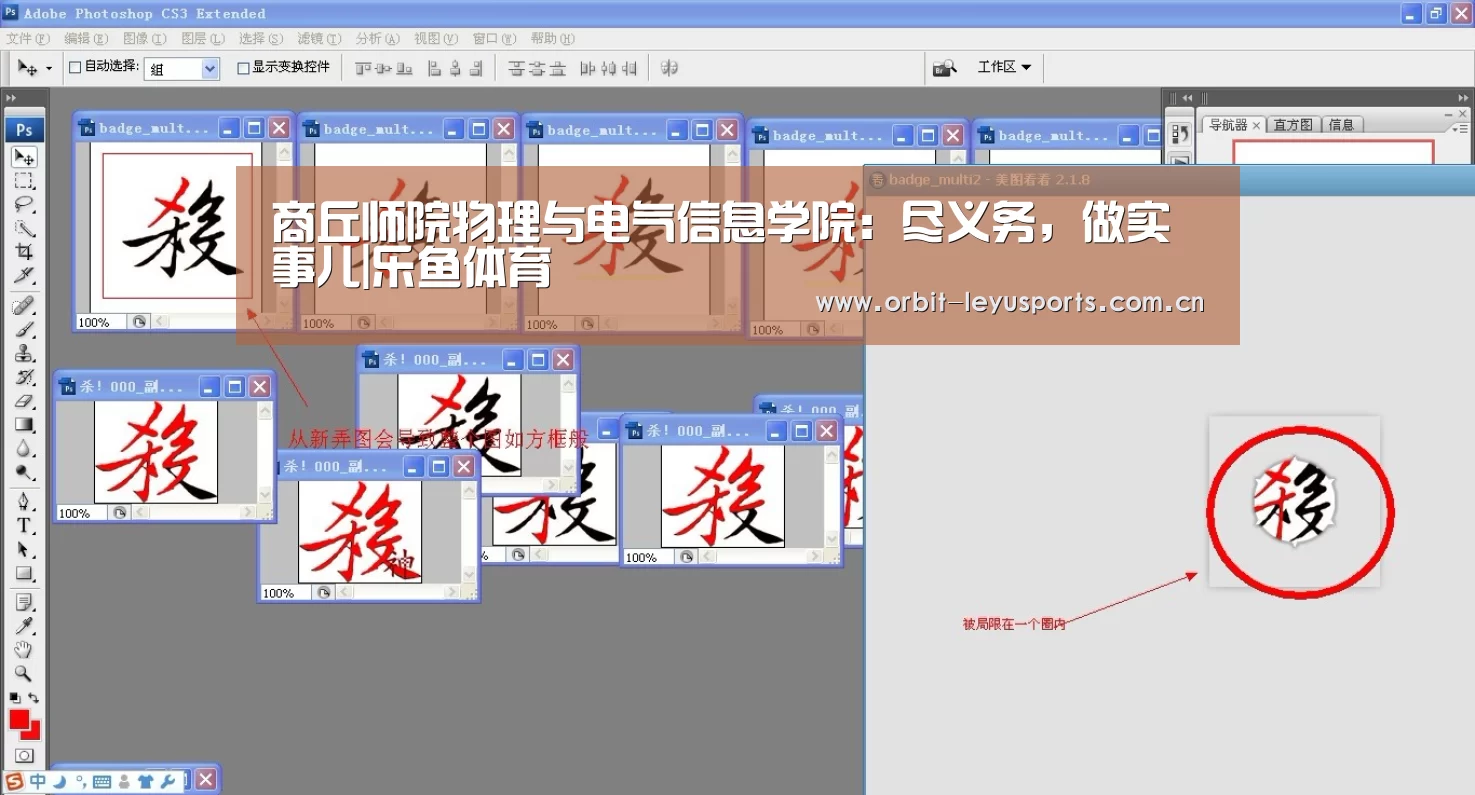
Task: Select the Pen tool
Action: coord(24,502)
